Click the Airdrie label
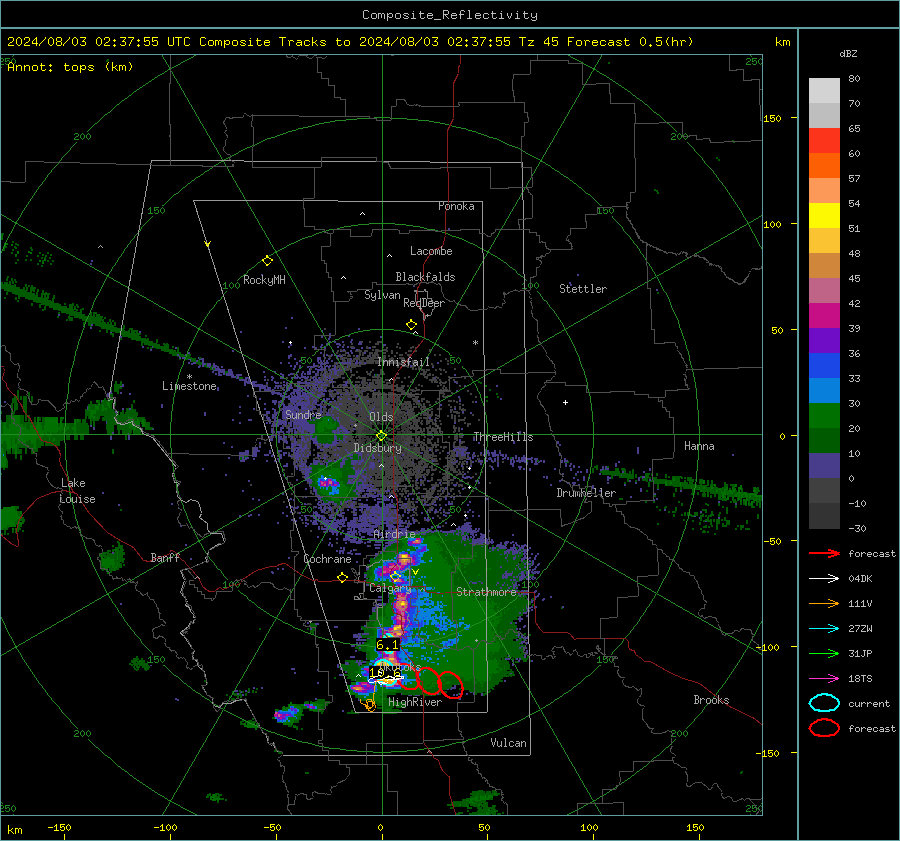Screen dimensions: 900x841 [x=394, y=534]
